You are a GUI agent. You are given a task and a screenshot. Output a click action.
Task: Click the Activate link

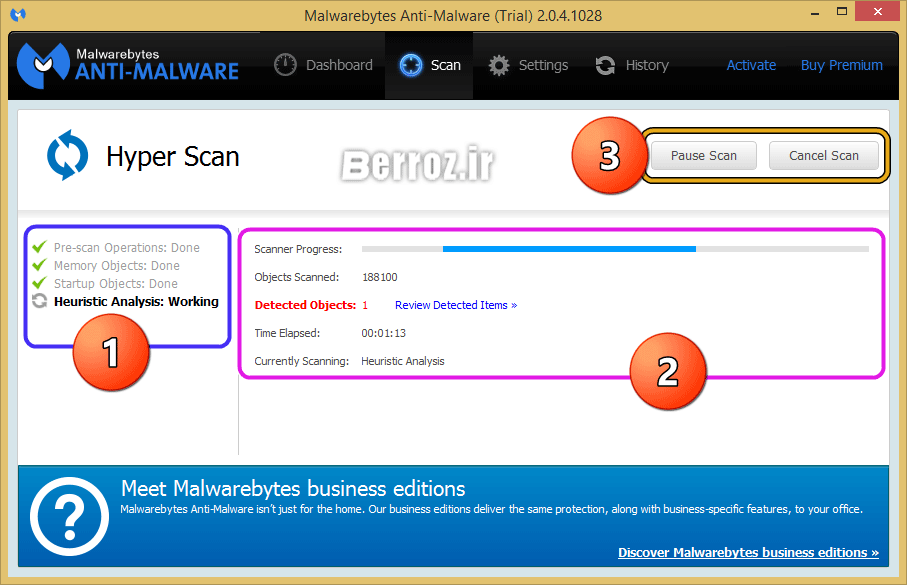pyautogui.click(x=751, y=65)
